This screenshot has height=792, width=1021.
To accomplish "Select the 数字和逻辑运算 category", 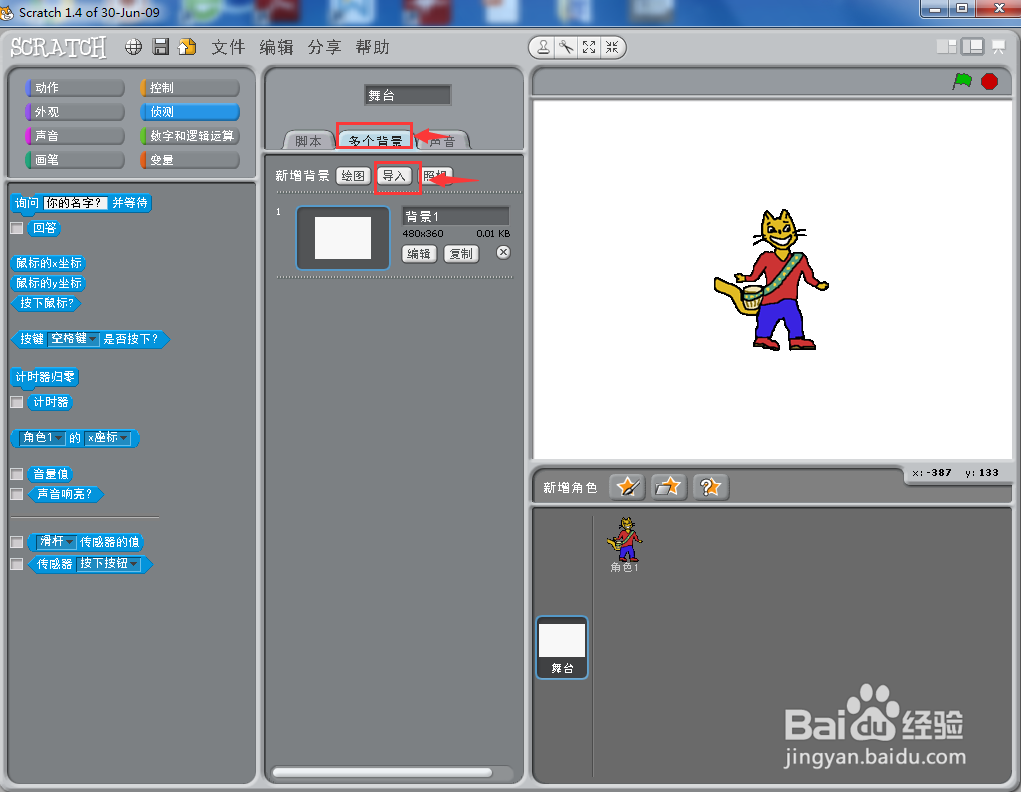I will click(x=190, y=136).
